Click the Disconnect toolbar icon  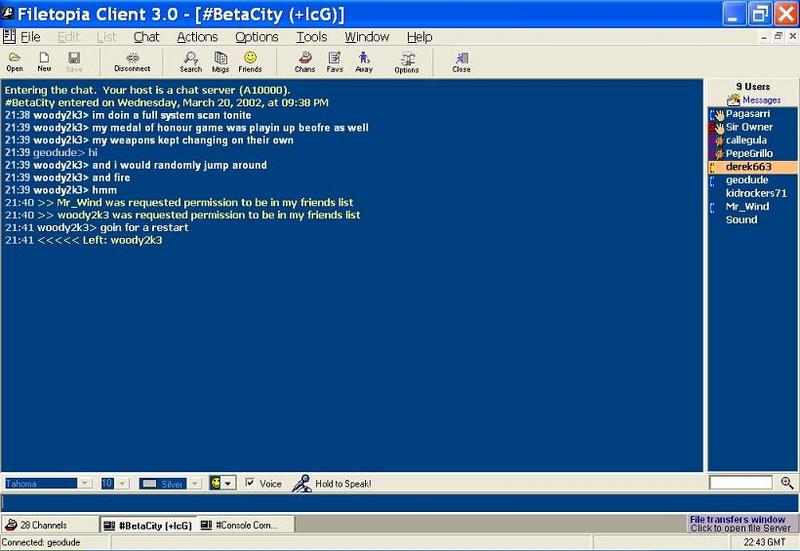(131, 62)
